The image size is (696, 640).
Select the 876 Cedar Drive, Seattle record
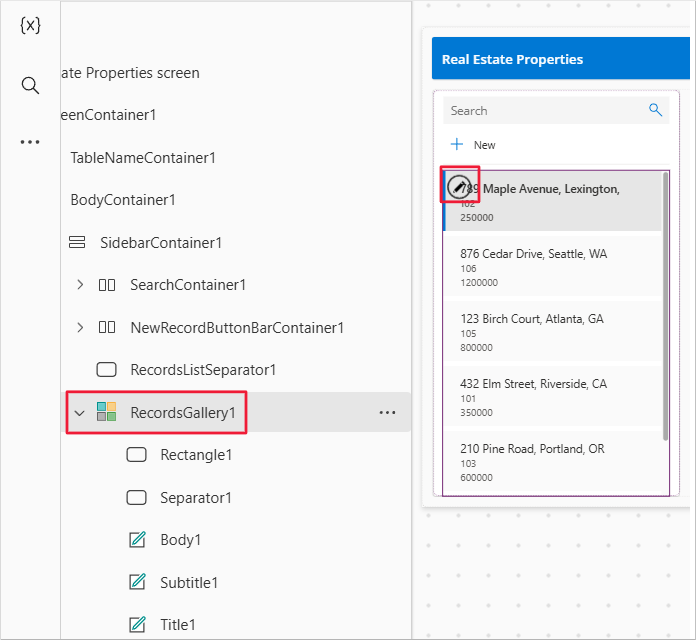tap(553, 266)
